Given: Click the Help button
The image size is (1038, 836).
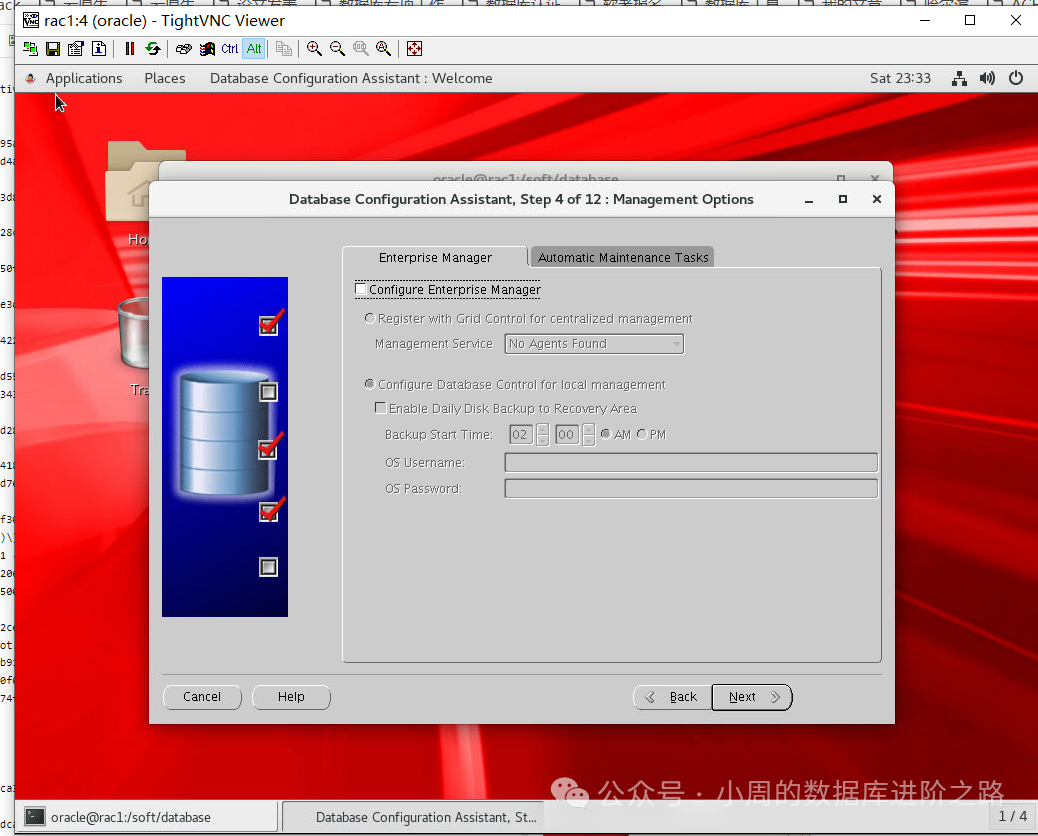Looking at the screenshot, I should coord(291,697).
